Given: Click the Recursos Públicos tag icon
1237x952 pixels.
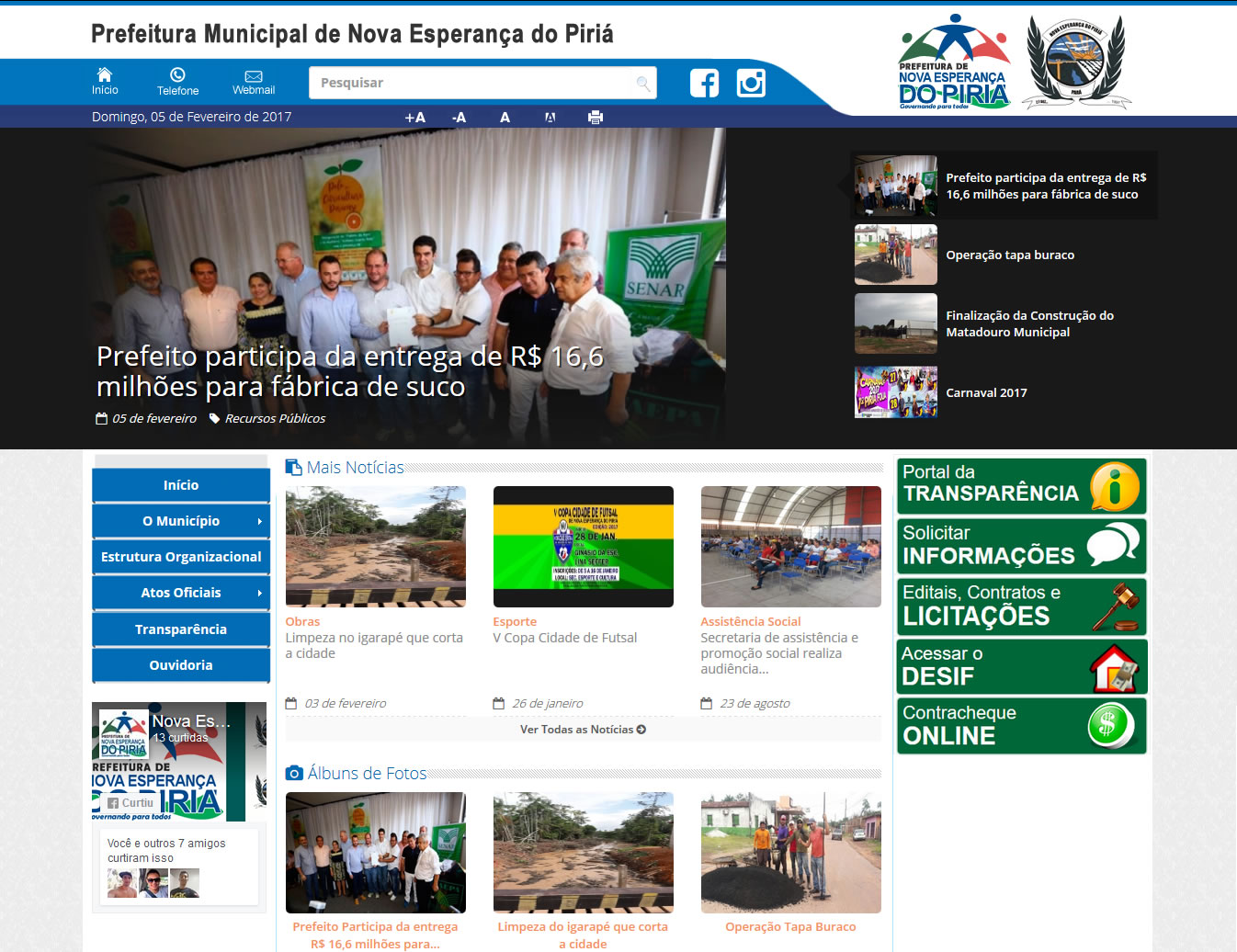Looking at the screenshot, I should tap(214, 418).
